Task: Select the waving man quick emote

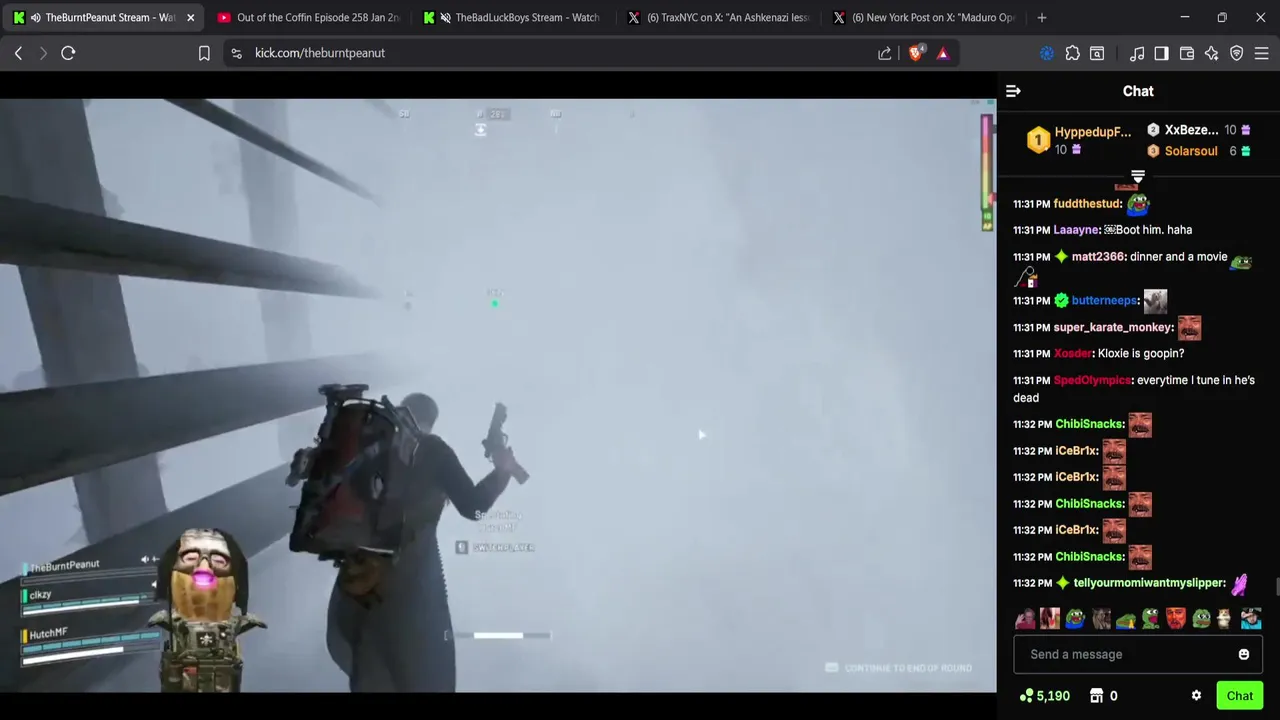Action: [1025, 619]
